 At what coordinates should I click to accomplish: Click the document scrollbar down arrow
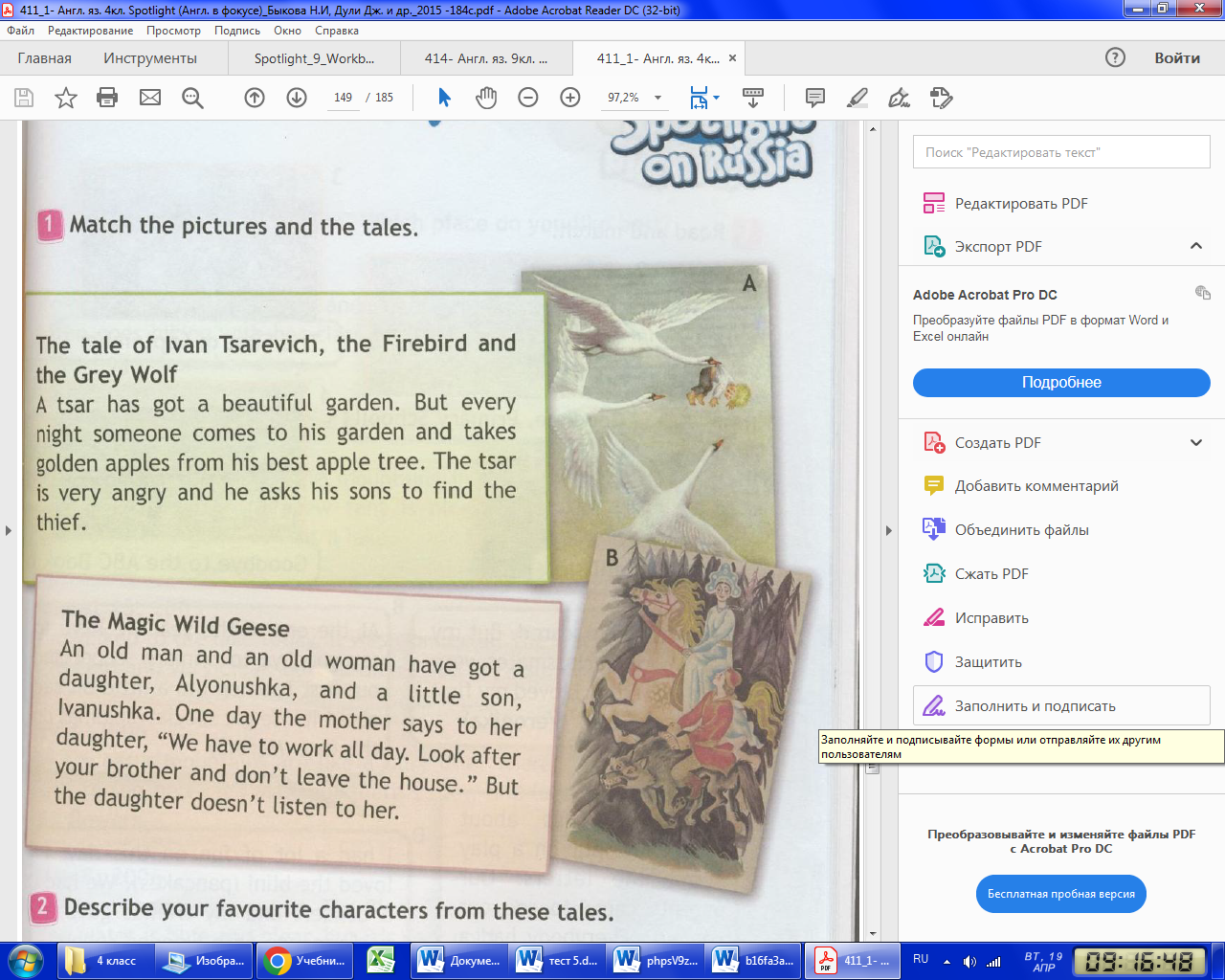873,934
